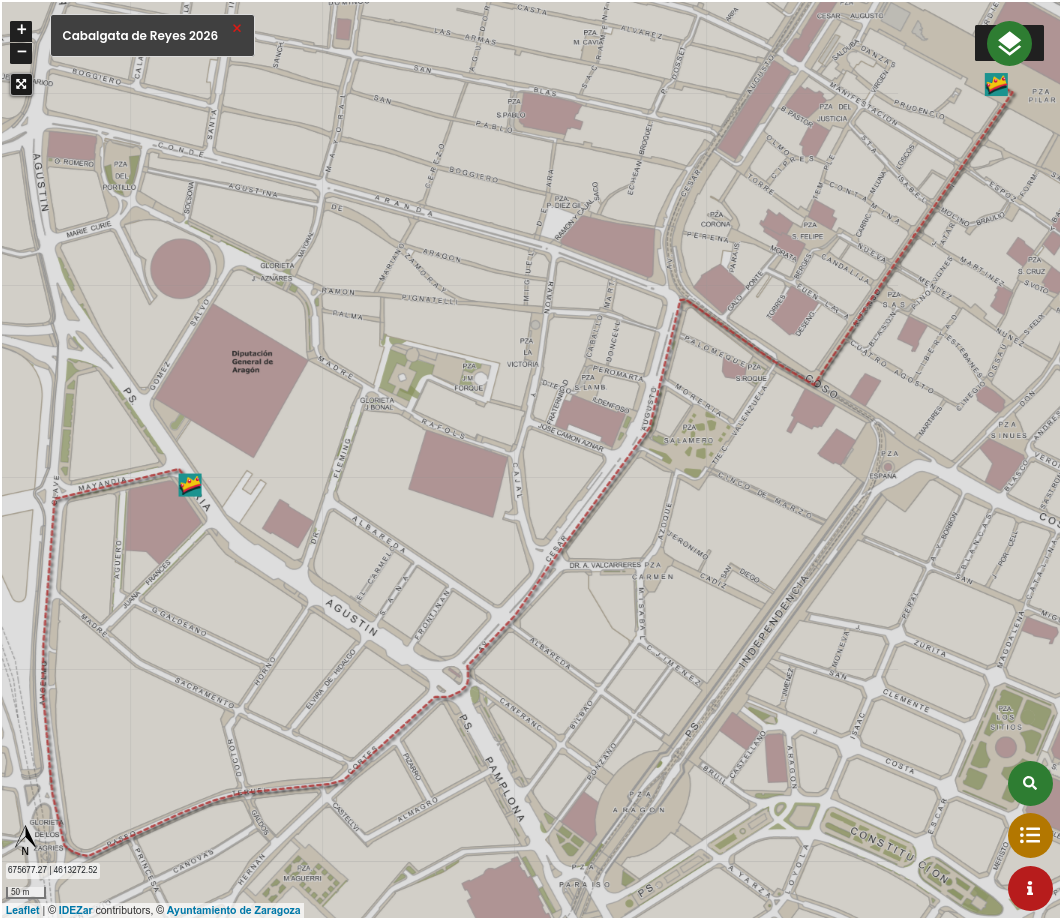This screenshot has height=918, width=1062.
Task: Follow the Leaflet attribution link
Action: point(23,910)
